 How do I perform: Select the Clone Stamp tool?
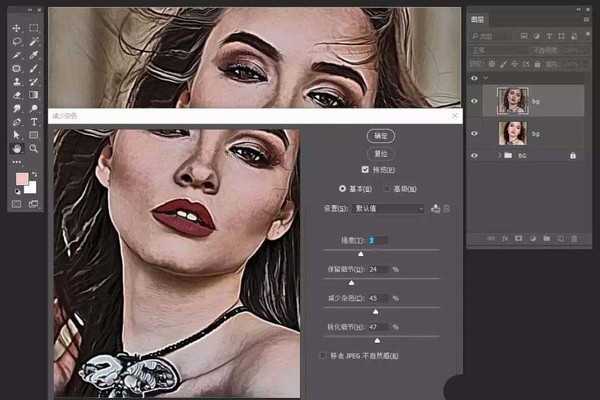coord(16,82)
